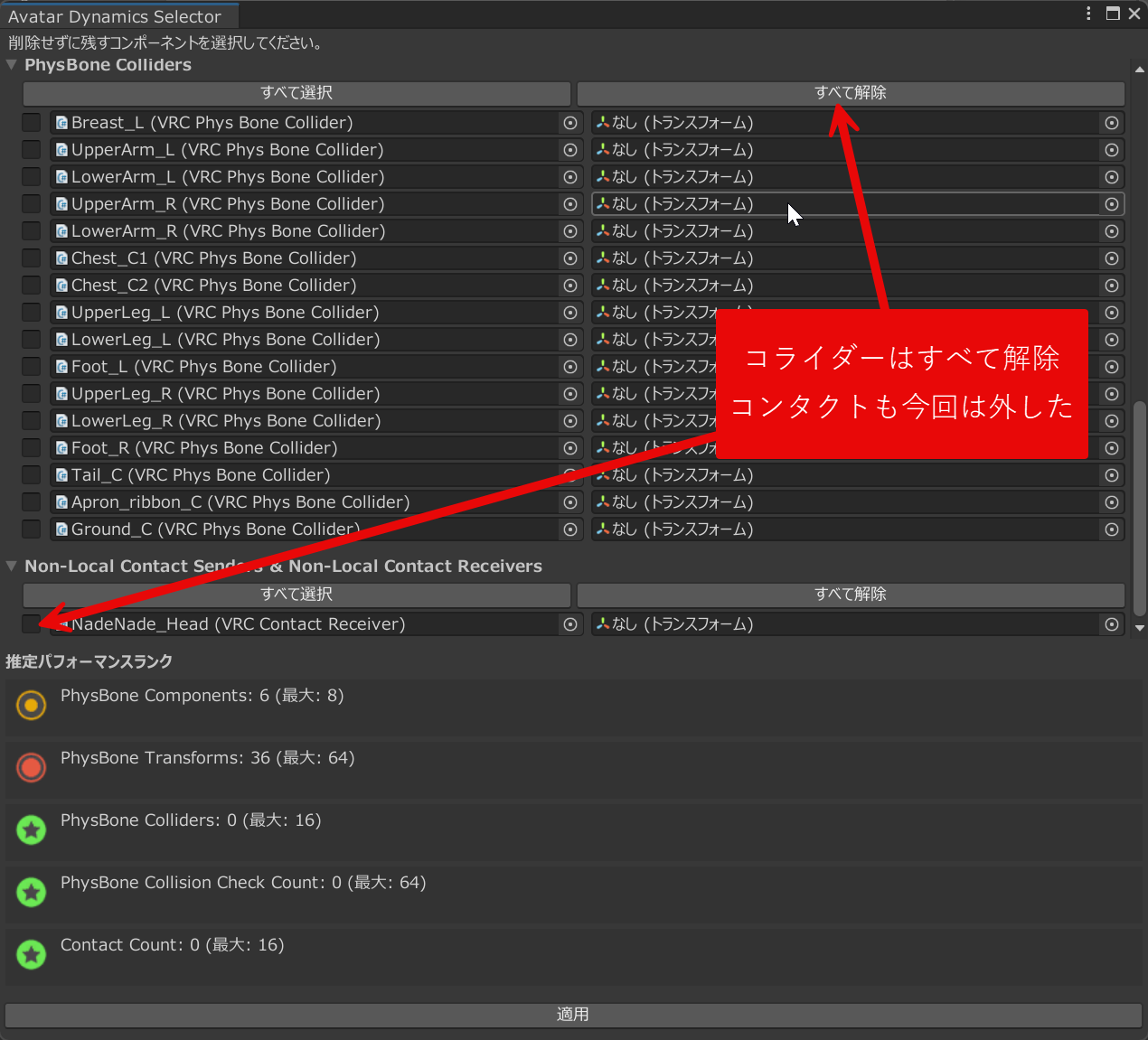
Task: Click object picker icon for Breast_L collider
Action: tap(570, 123)
